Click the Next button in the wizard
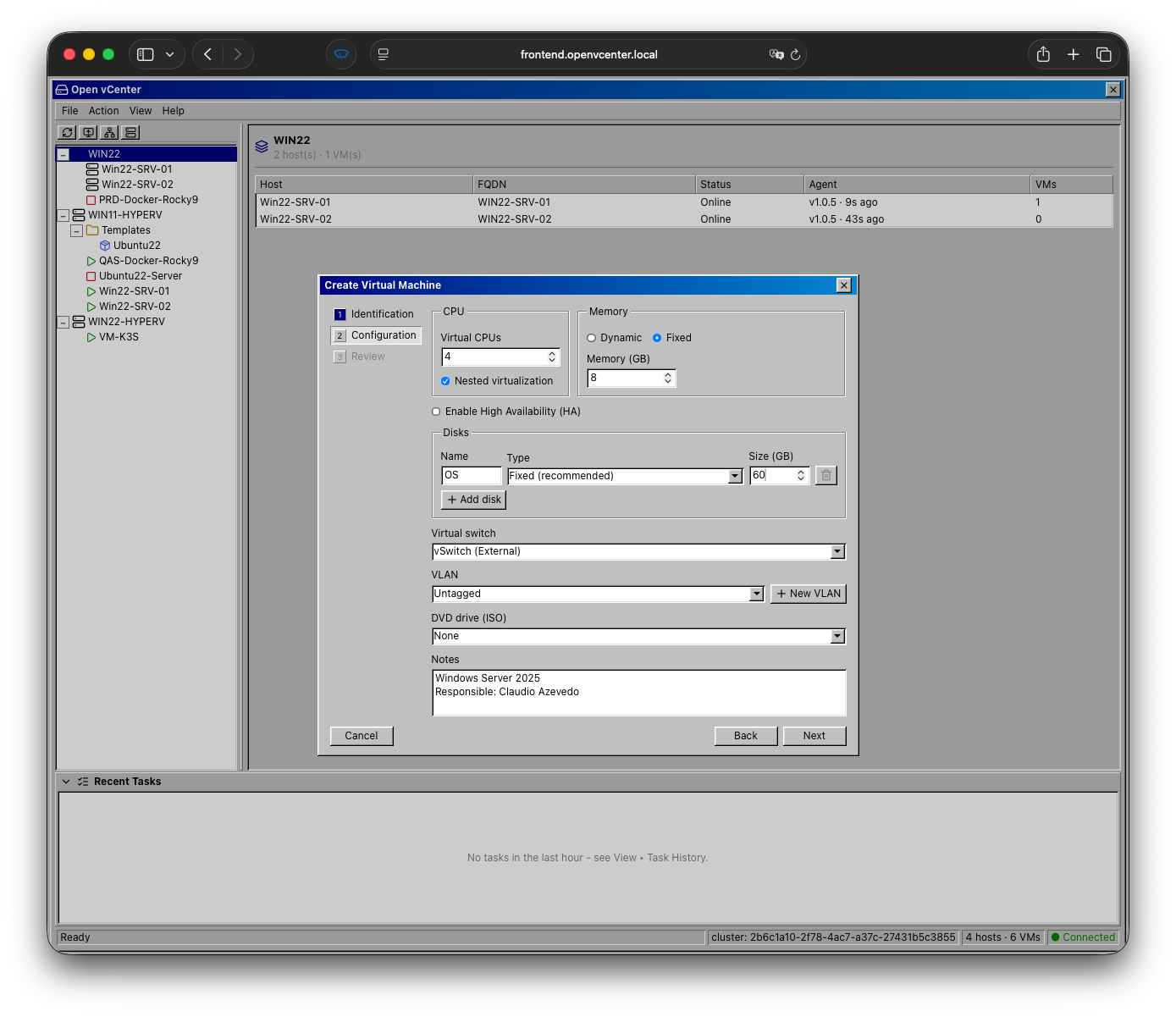1176x1017 pixels. coord(814,736)
